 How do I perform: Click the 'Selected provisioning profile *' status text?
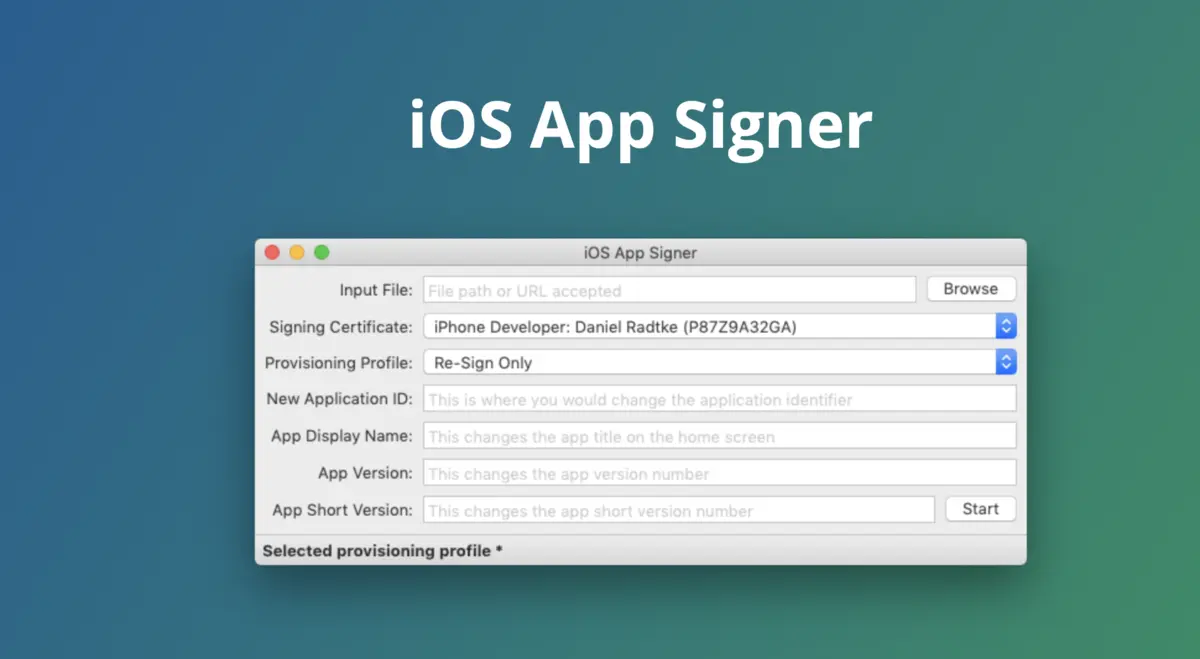coord(382,551)
